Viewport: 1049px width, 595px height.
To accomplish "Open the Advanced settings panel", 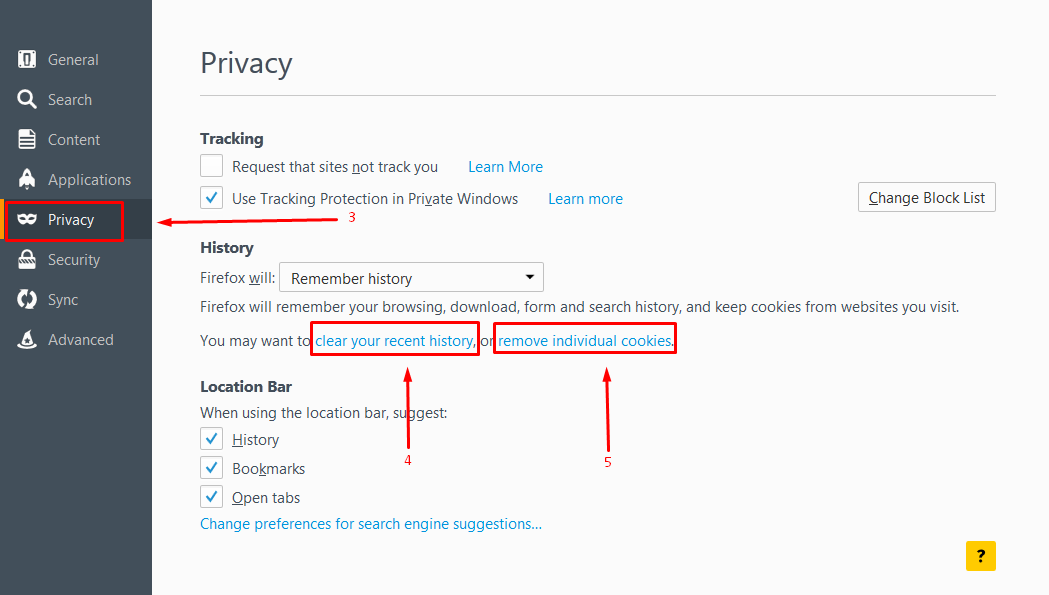I will [x=29, y=339].
